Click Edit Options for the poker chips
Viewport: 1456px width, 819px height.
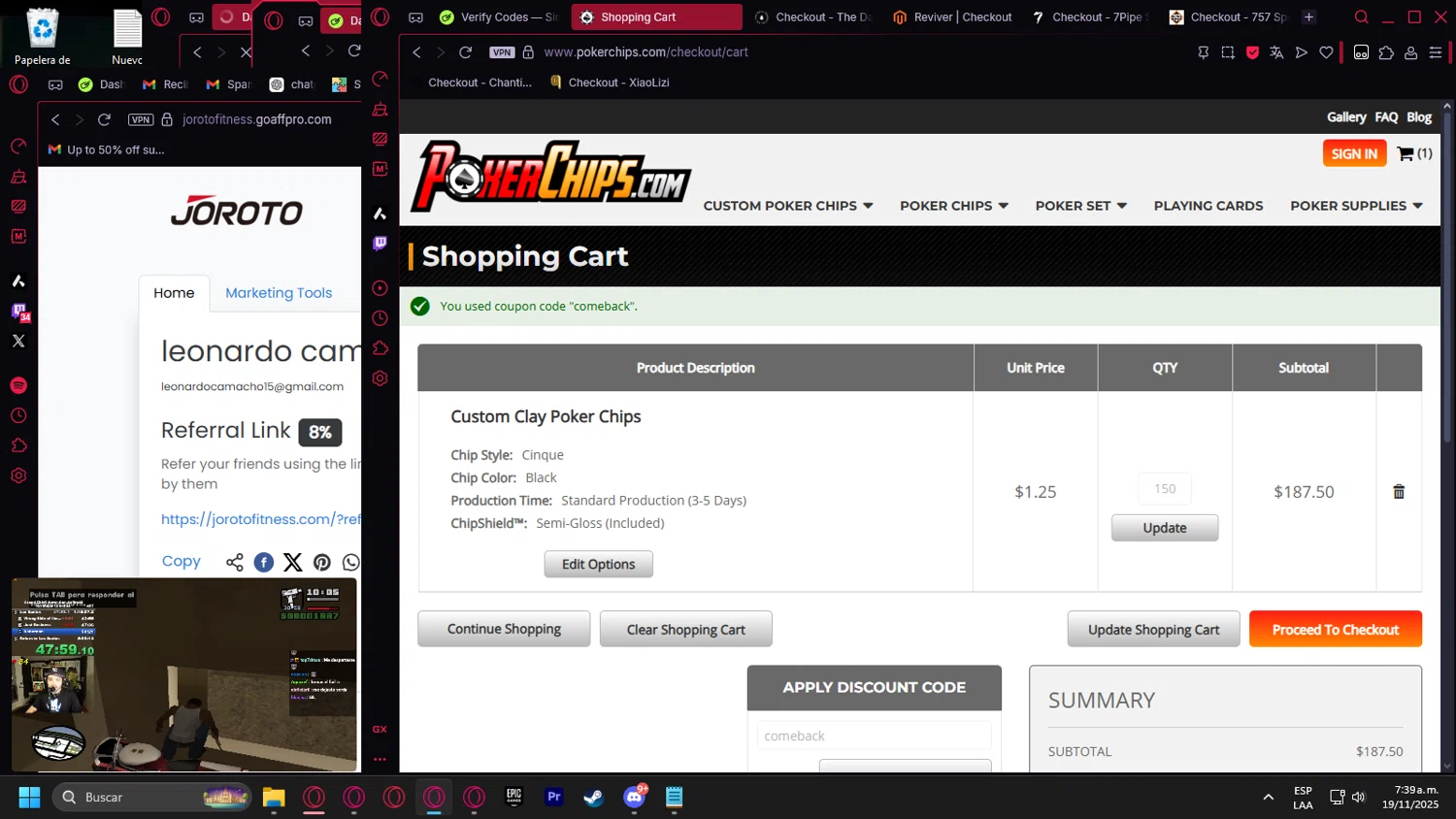[598, 564]
